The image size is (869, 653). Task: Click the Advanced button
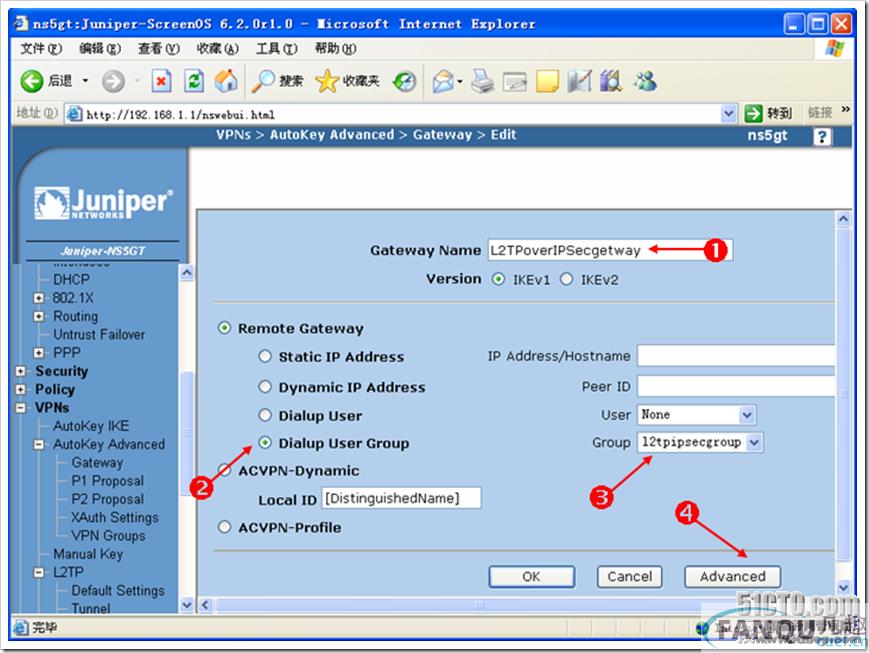[x=732, y=577]
